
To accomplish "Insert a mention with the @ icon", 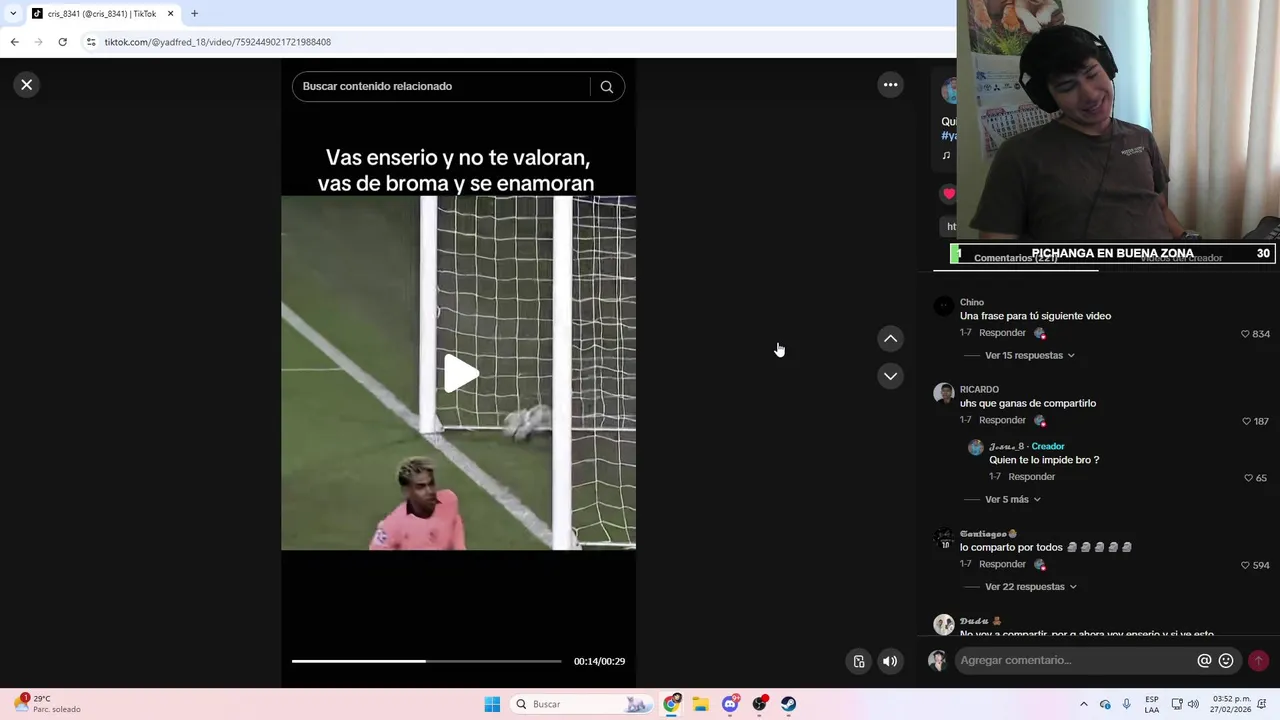I will (1204, 660).
